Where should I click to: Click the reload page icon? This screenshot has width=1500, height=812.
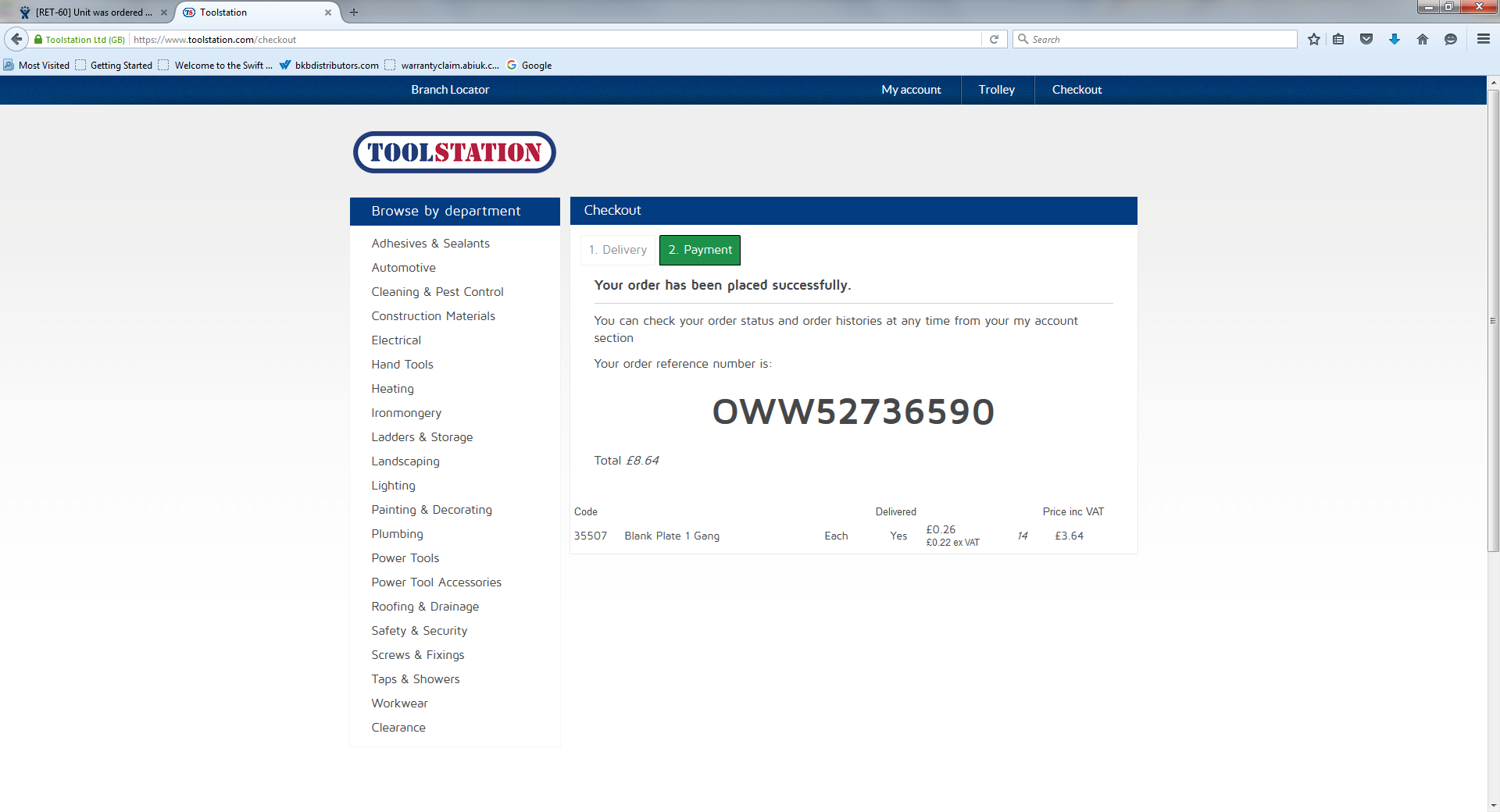994,39
